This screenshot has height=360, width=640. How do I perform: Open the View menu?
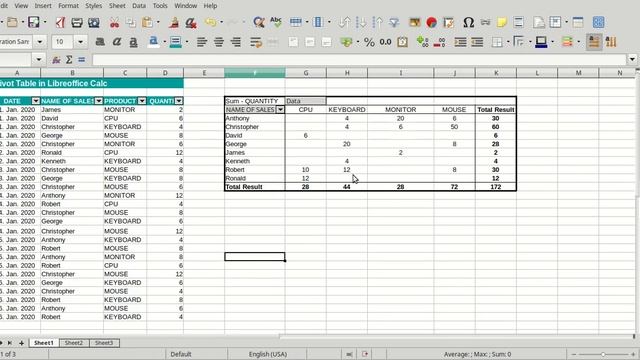[x=21, y=6]
